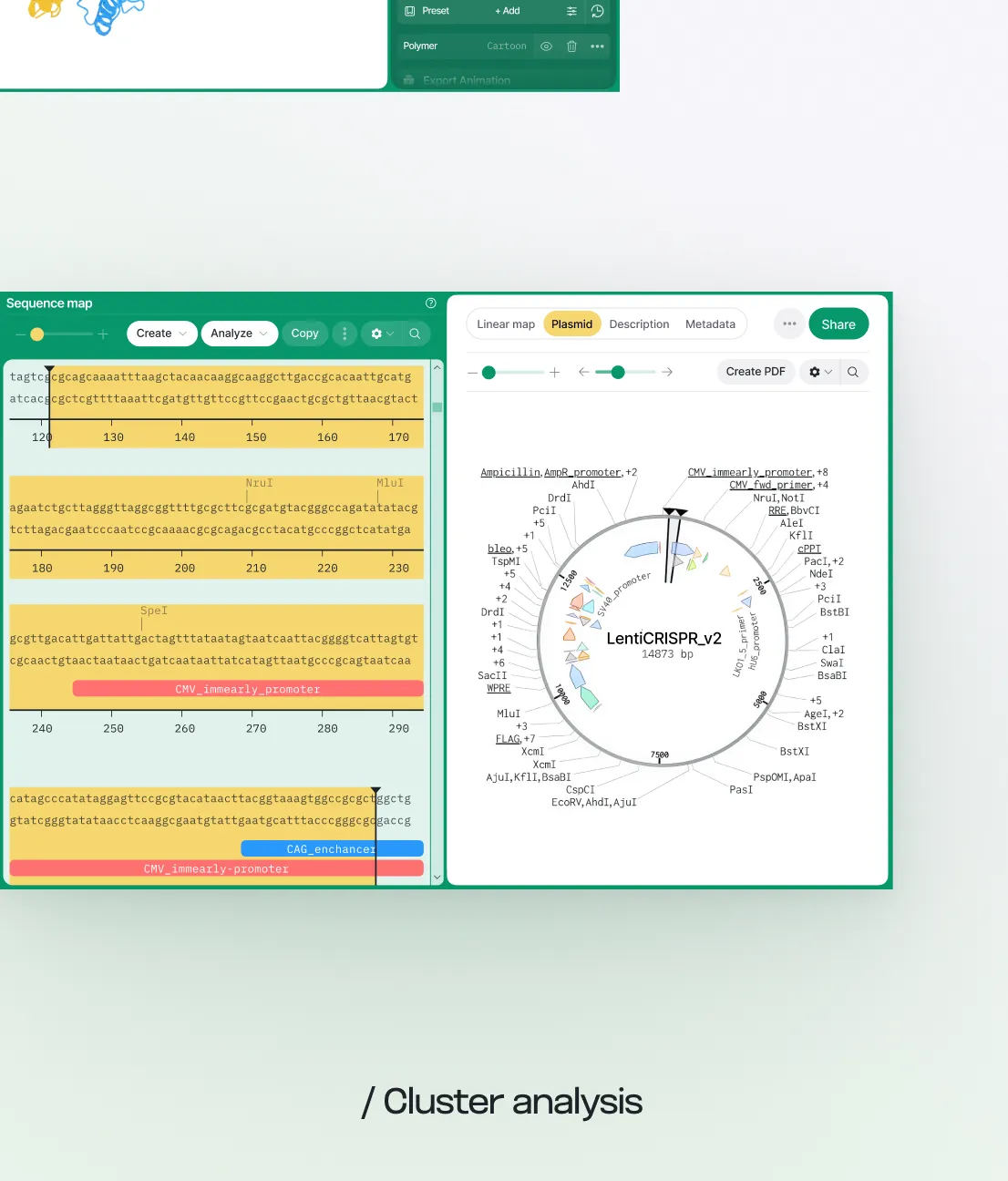1008x1181 pixels.
Task: Select the Plasmid tab
Action: pyautogui.click(x=571, y=324)
